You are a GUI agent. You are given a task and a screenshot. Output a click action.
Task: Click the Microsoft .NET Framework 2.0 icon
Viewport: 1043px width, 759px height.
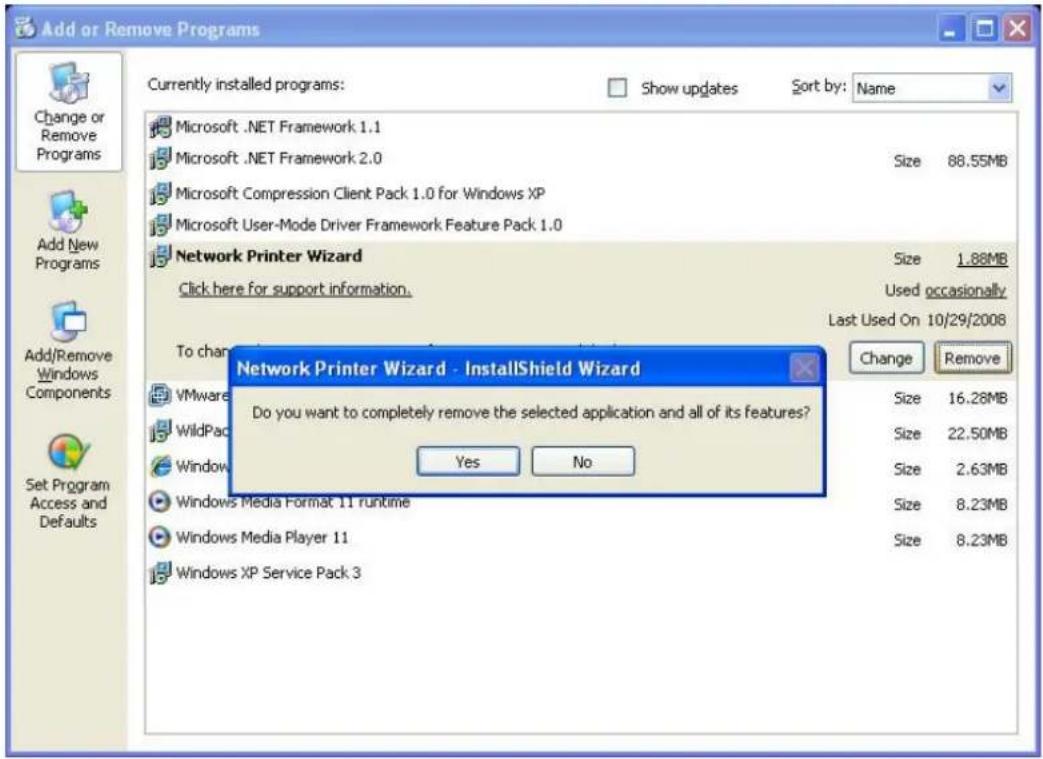(160, 158)
